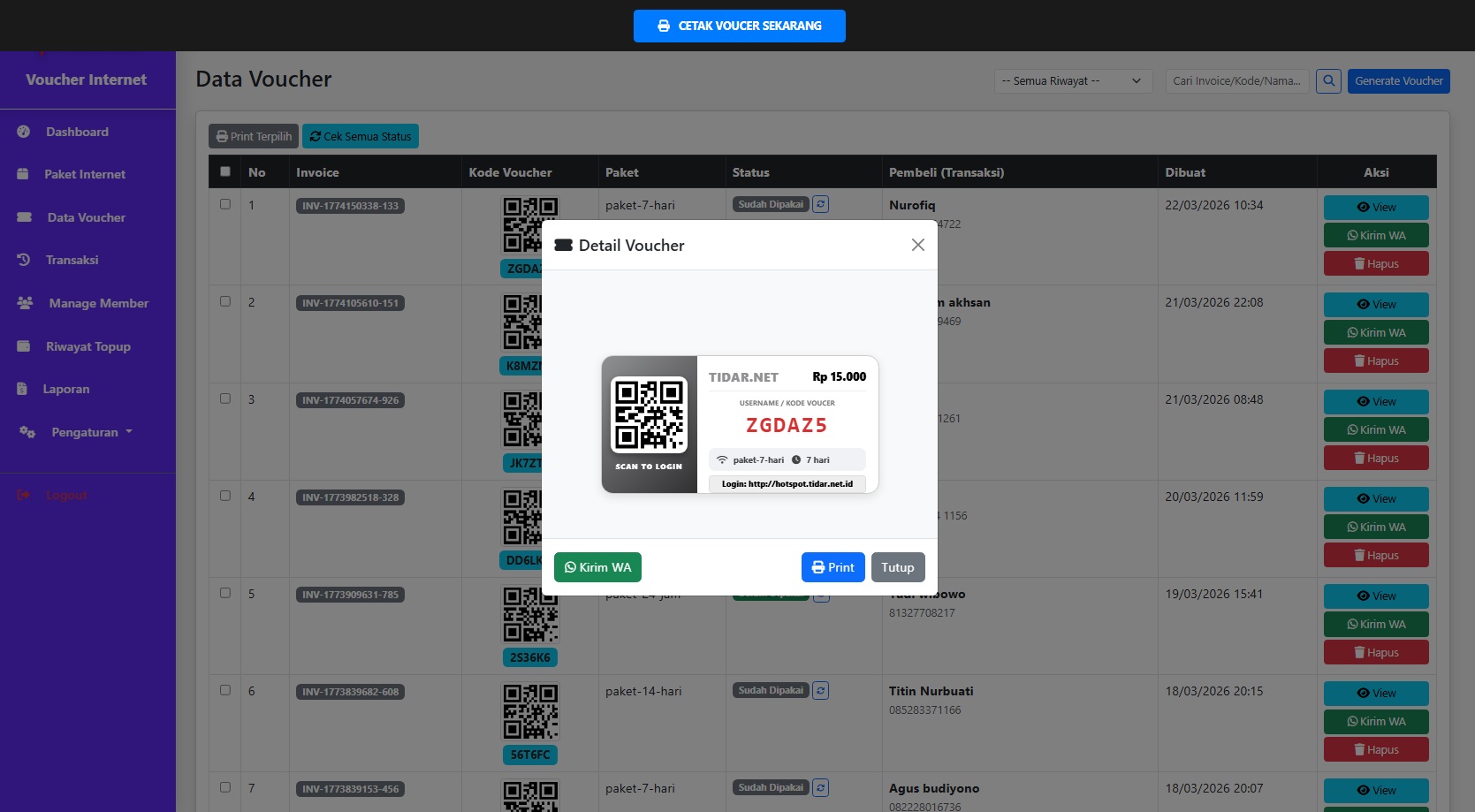Viewport: 1475px width, 812px height.
Task: Click the CETAK VOUCER SEKARANG print button
Action: (x=739, y=26)
